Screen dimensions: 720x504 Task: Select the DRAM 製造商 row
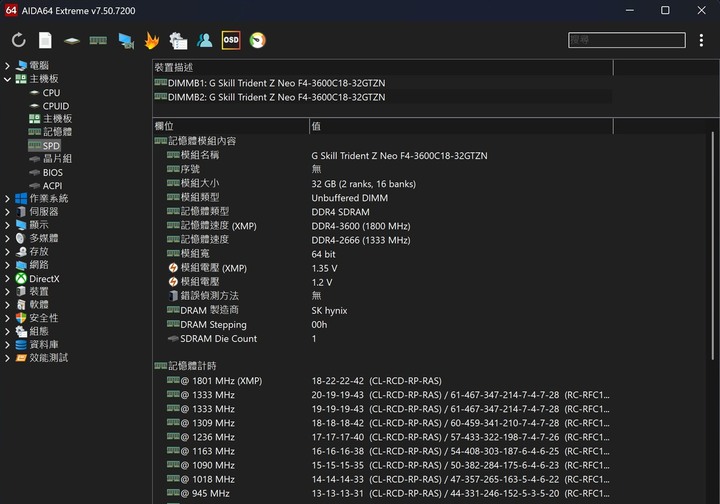click(382, 310)
